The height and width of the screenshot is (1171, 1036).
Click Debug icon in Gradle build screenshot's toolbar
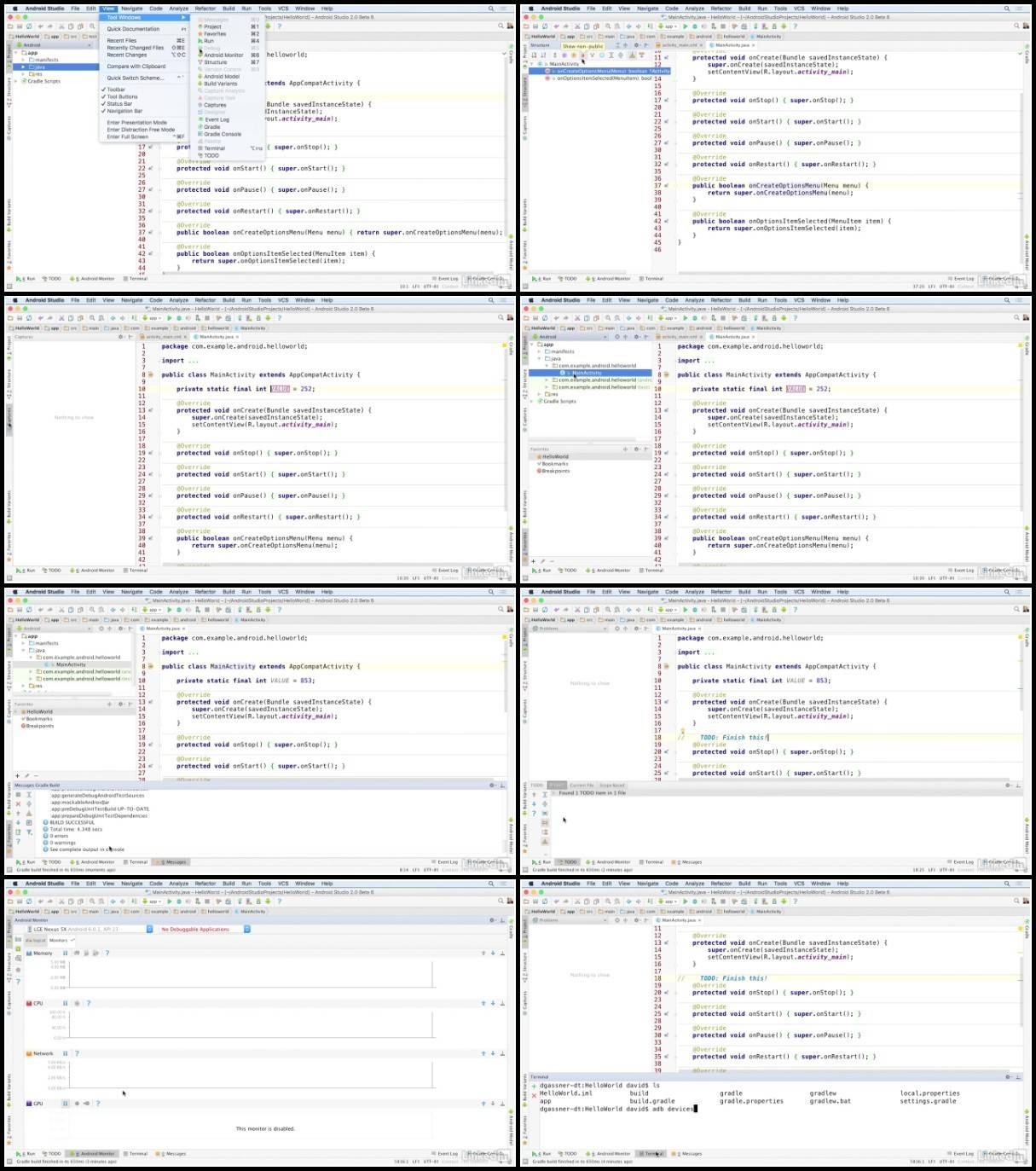click(x=179, y=610)
